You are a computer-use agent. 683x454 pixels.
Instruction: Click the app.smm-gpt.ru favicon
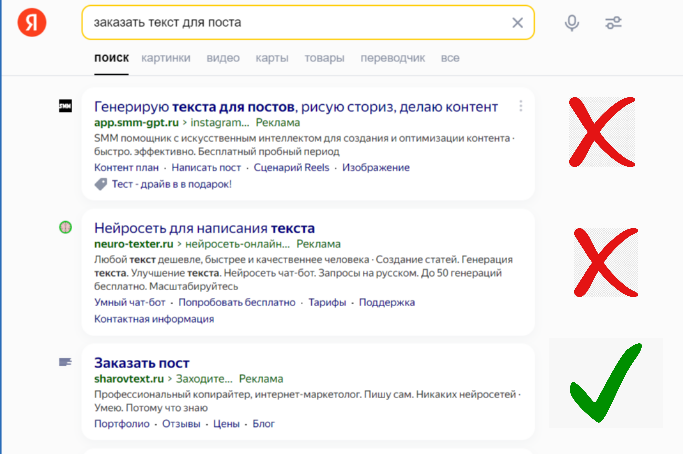tap(65, 106)
